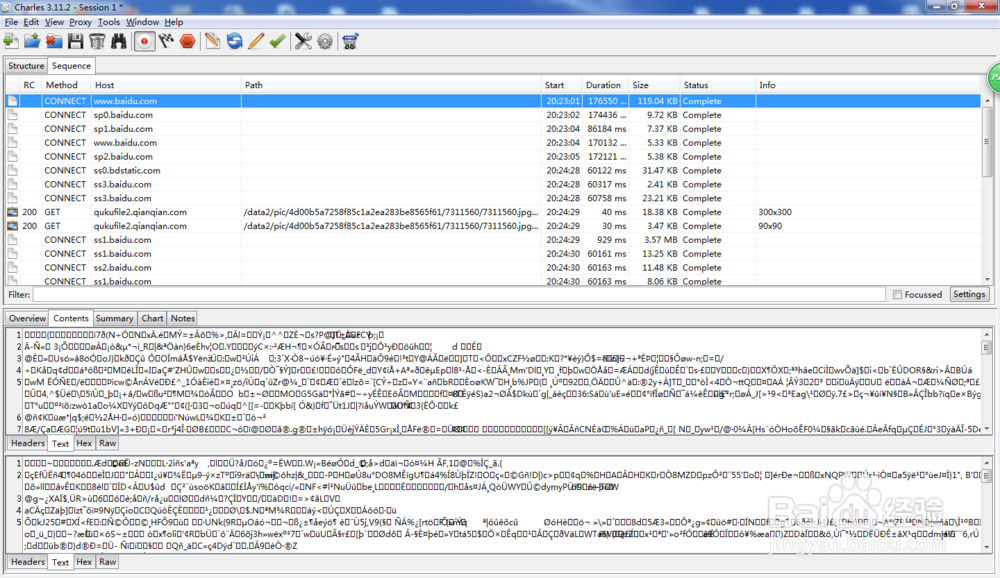
Task: Click the 3.57 MB size cell
Action: tap(655, 240)
